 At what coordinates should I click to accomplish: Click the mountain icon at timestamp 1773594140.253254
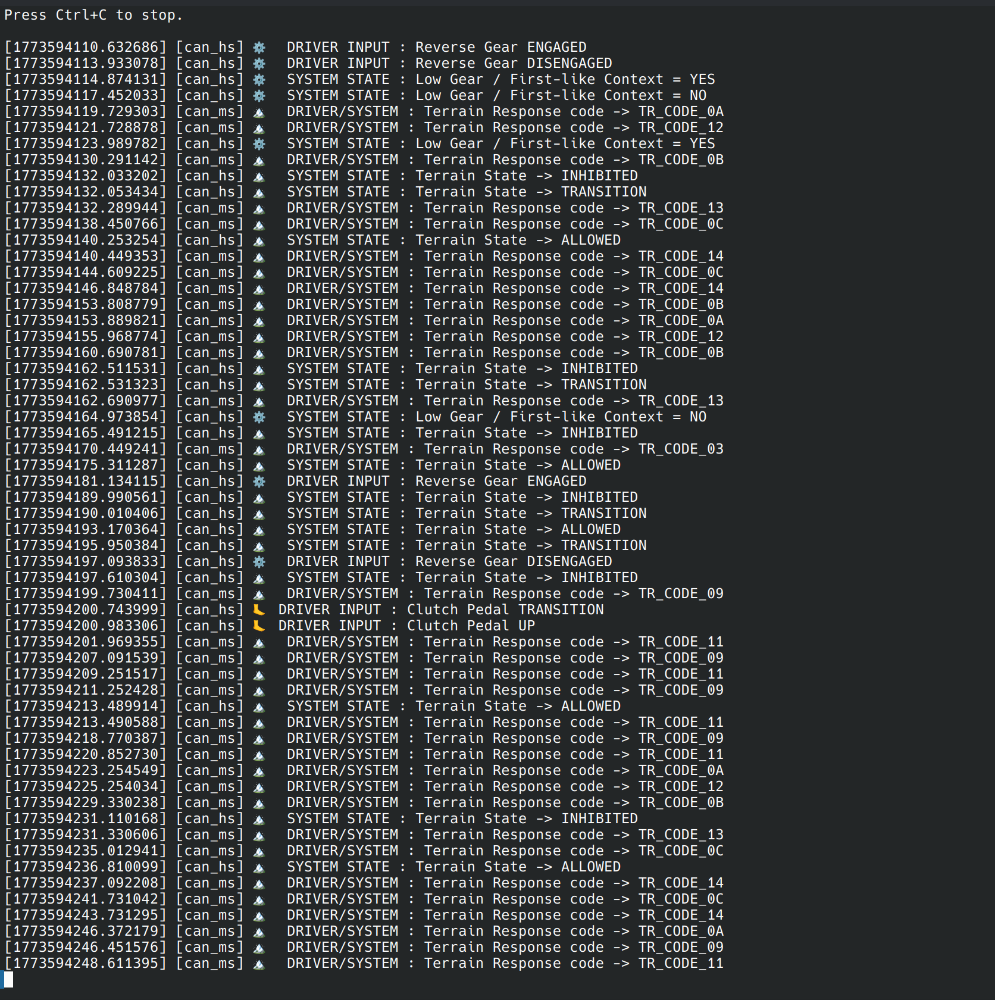(259, 240)
